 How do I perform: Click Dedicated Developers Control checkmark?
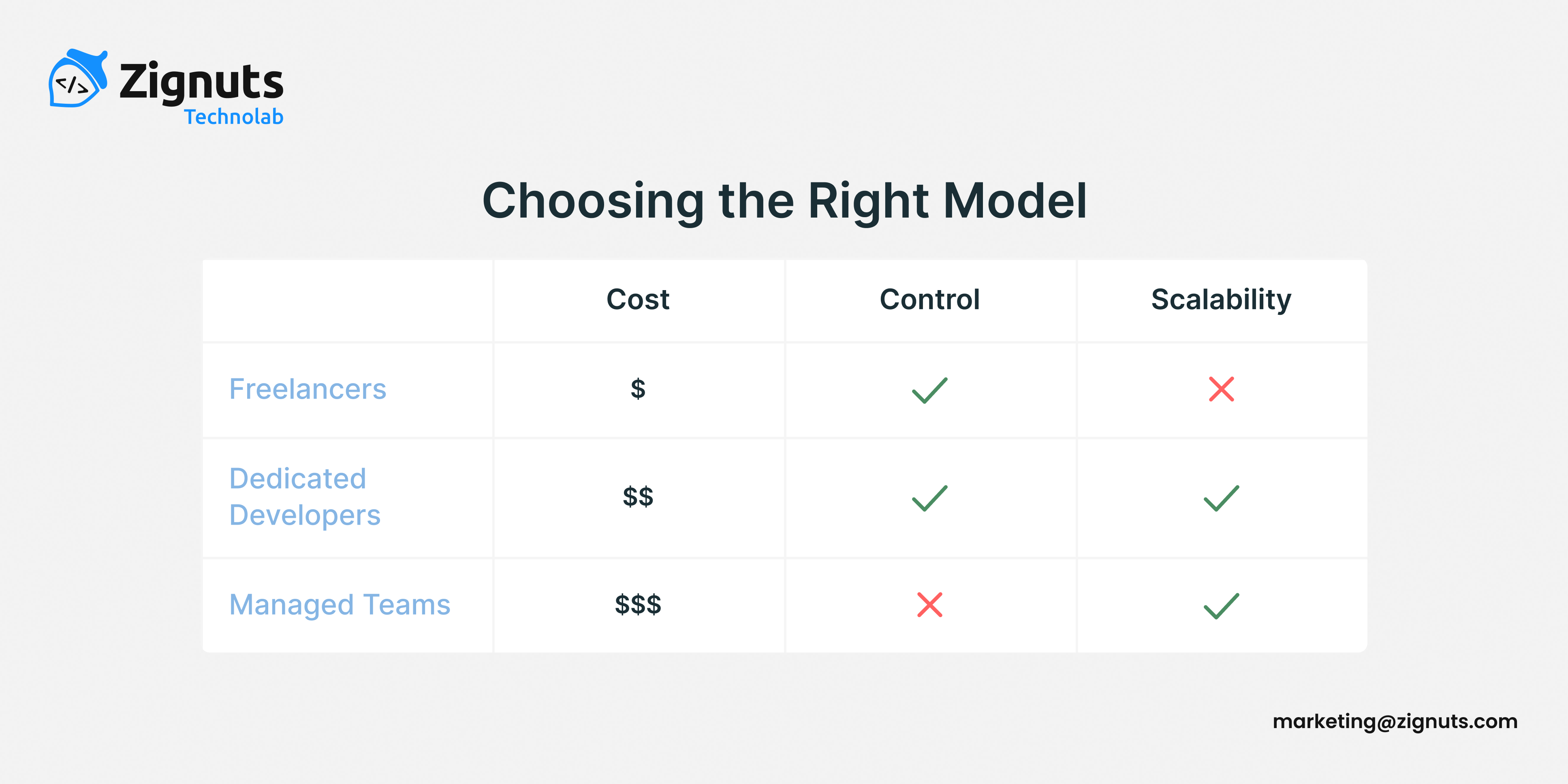click(x=929, y=498)
